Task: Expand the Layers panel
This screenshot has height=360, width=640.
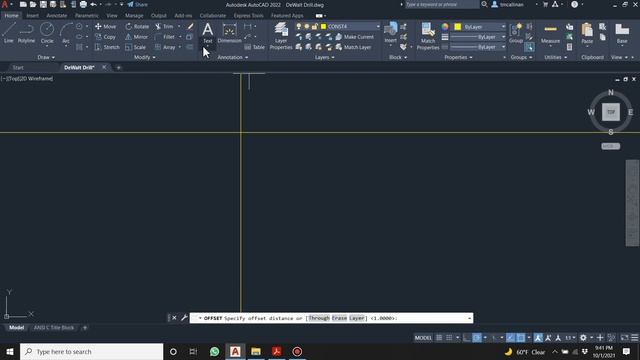Action: point(324,58)
